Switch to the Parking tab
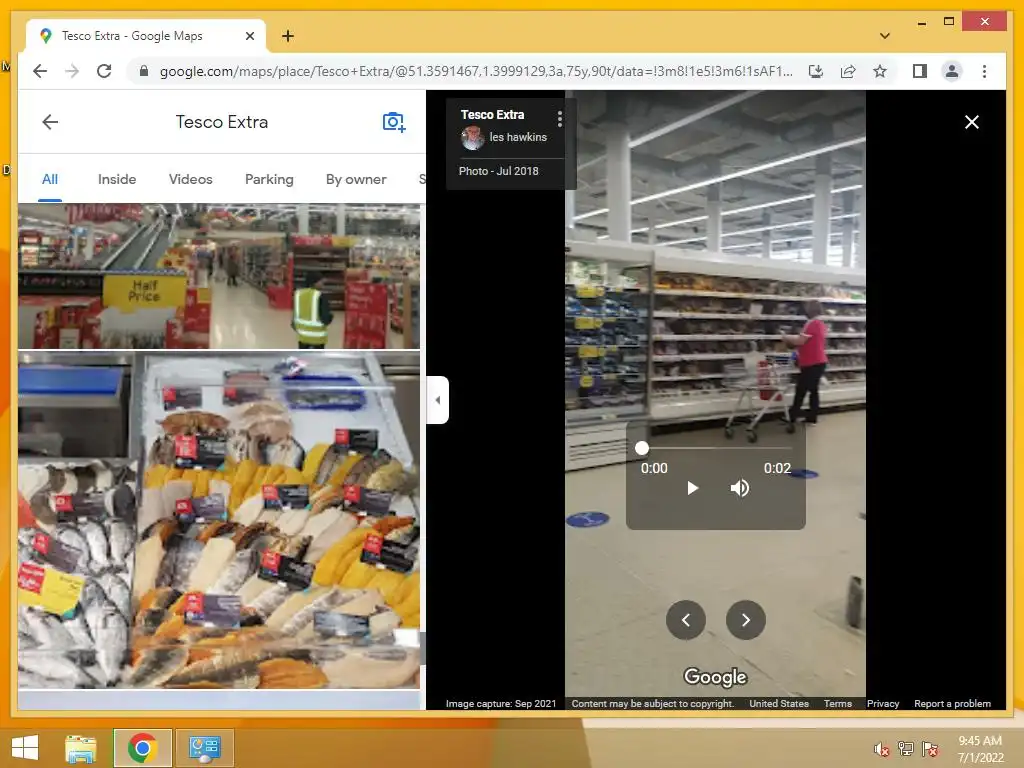 269,180
